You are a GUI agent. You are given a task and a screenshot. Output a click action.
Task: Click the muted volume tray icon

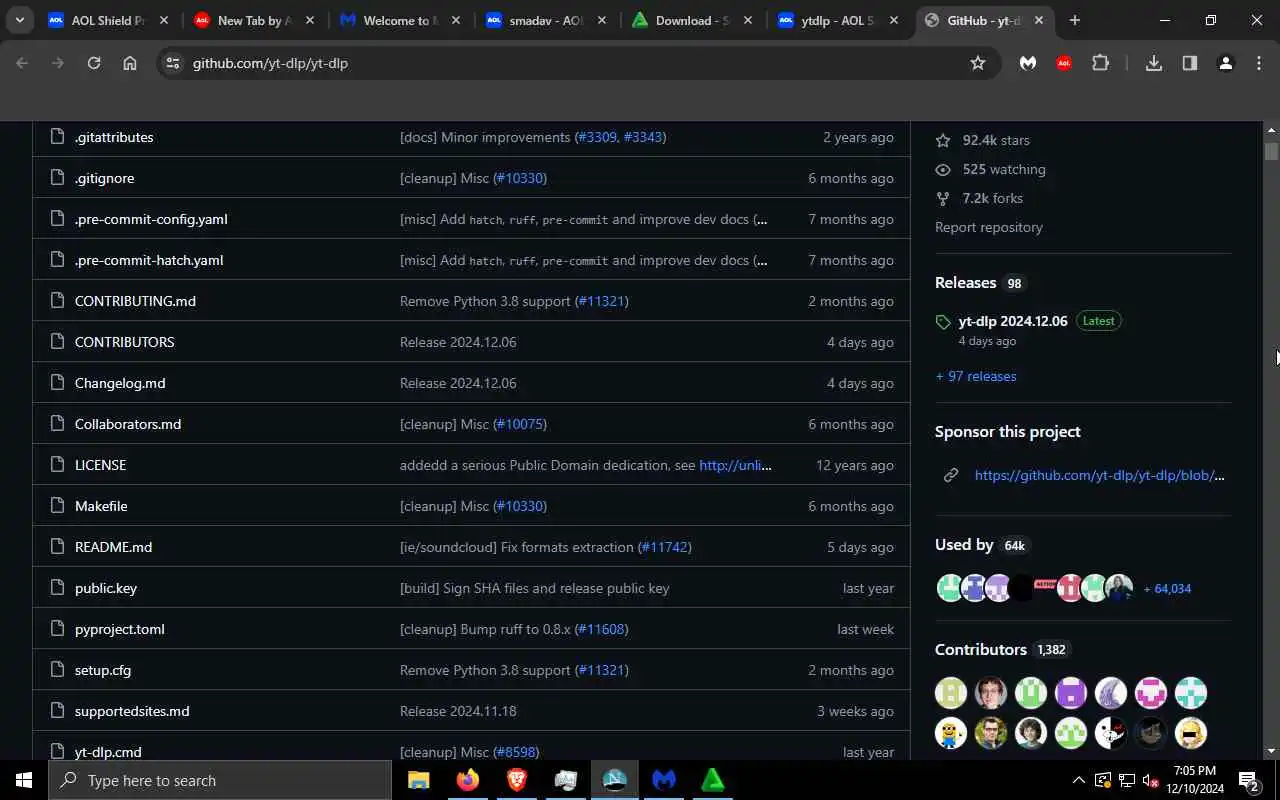[x=1151, y=780]
